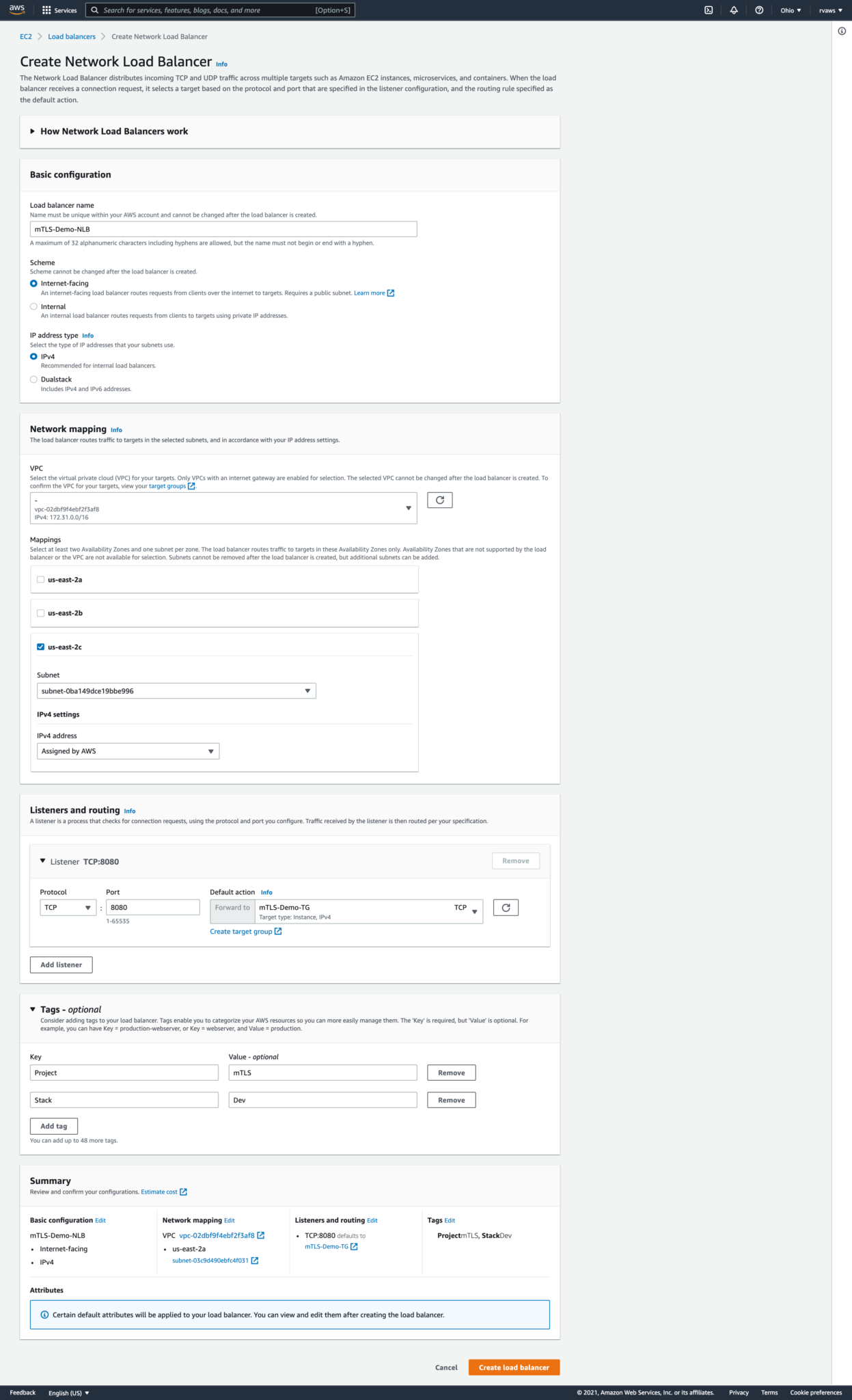The image size is (852, 1400).
Task: Open the CloudShell terminal icon
Action: [x=709, y=10]
